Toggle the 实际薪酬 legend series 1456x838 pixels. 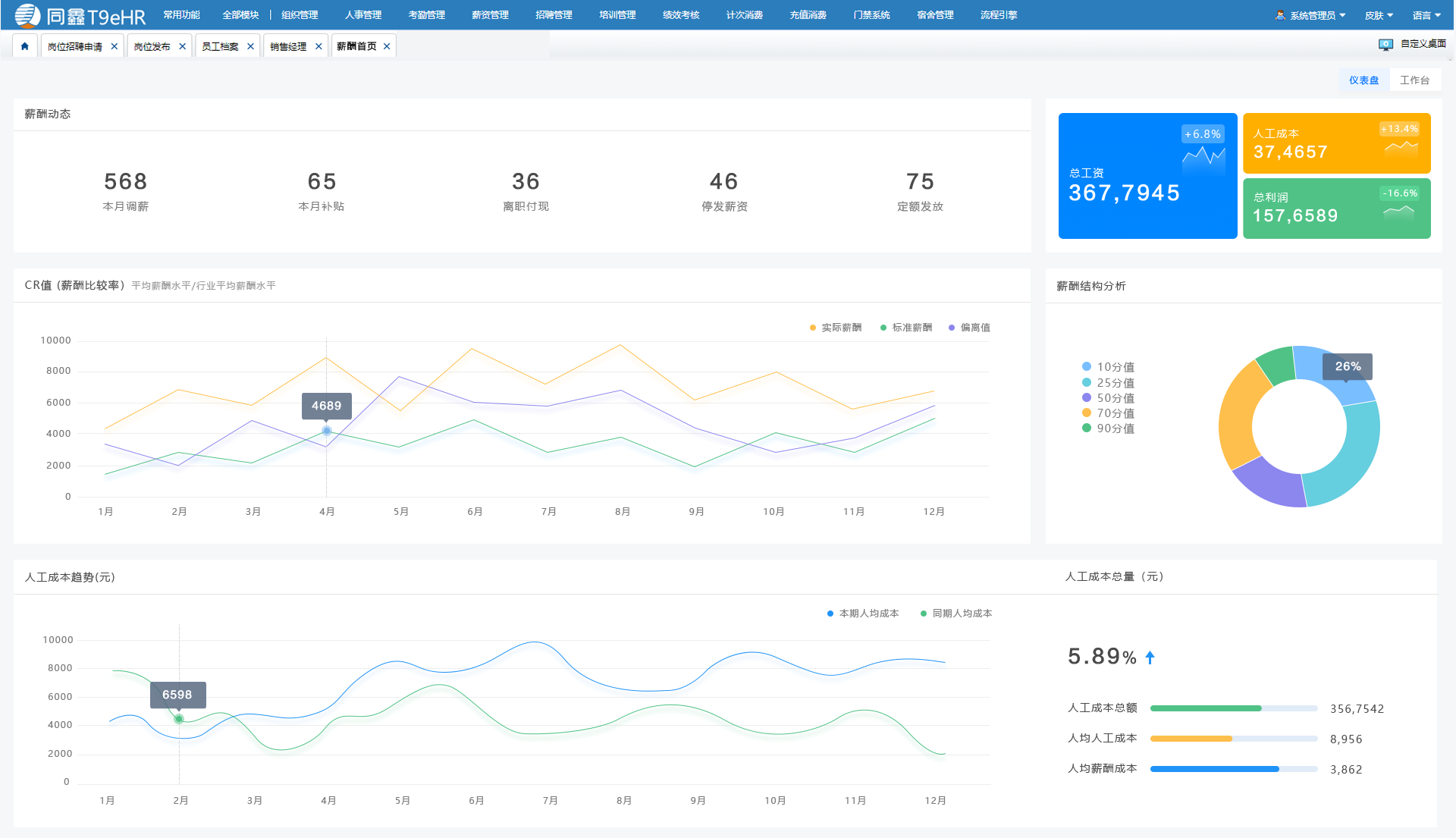(x=836, y=328)
